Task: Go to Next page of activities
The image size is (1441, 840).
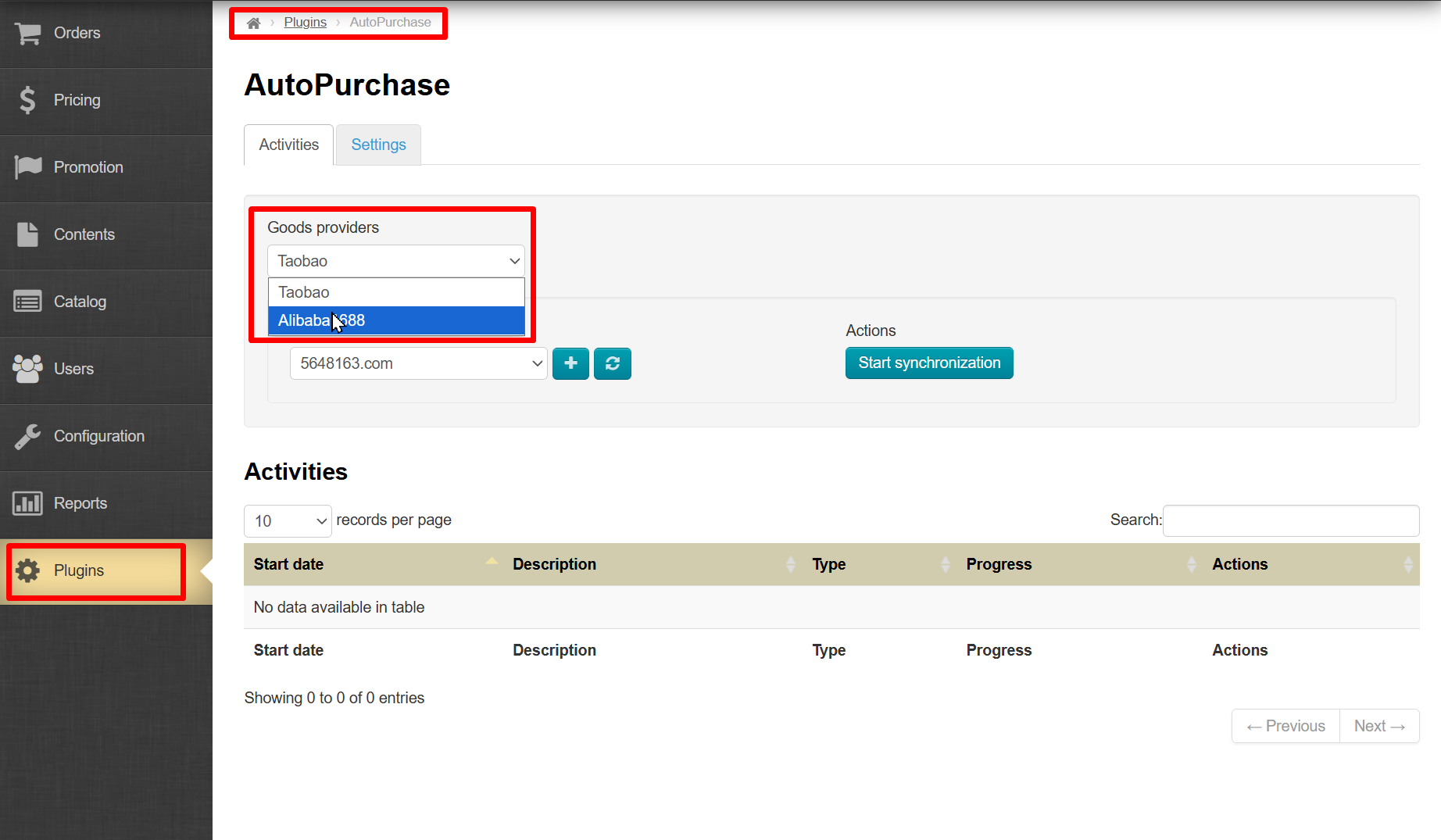Action: click(1378, 726)
